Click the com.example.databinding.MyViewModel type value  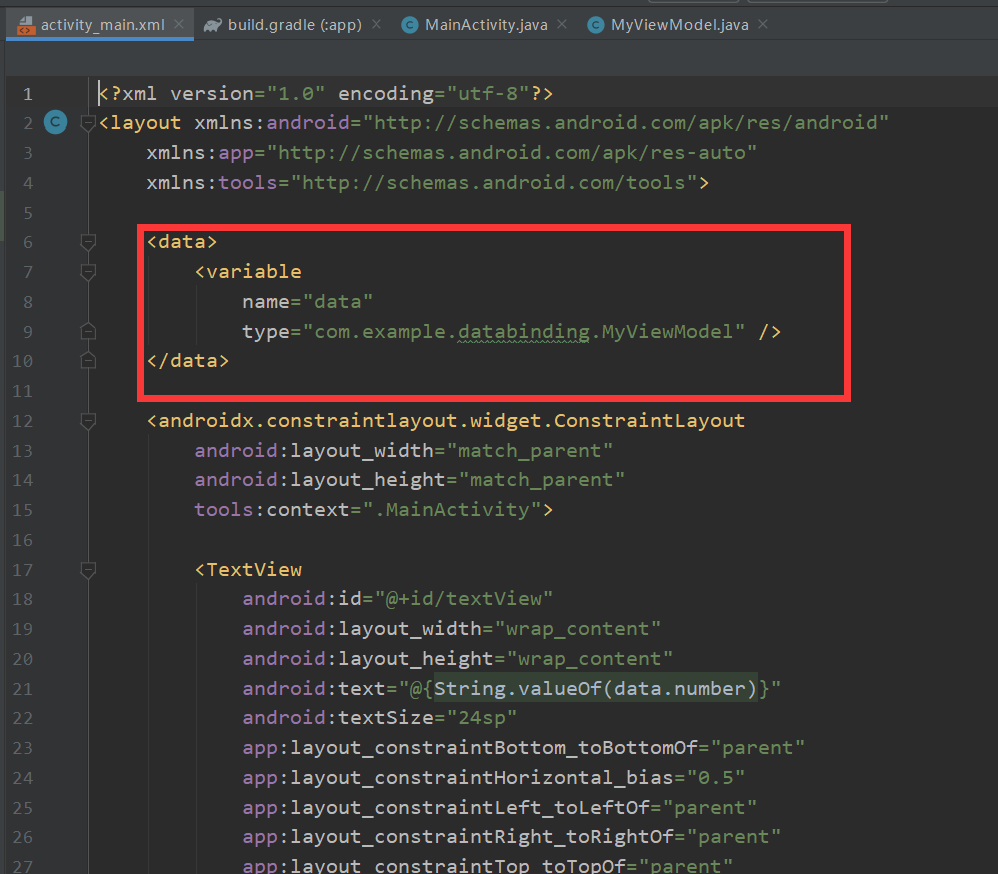tap(523, 332)
